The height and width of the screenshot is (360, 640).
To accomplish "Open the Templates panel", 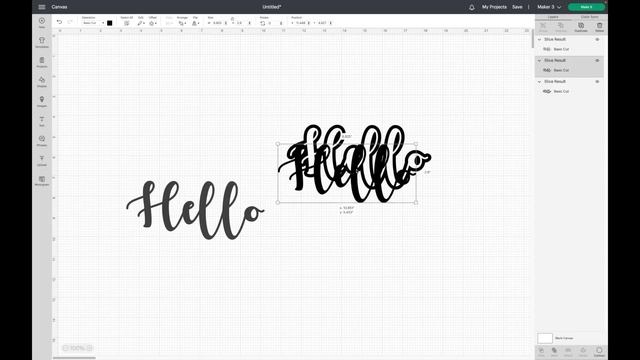I will [x=42, y=42].
